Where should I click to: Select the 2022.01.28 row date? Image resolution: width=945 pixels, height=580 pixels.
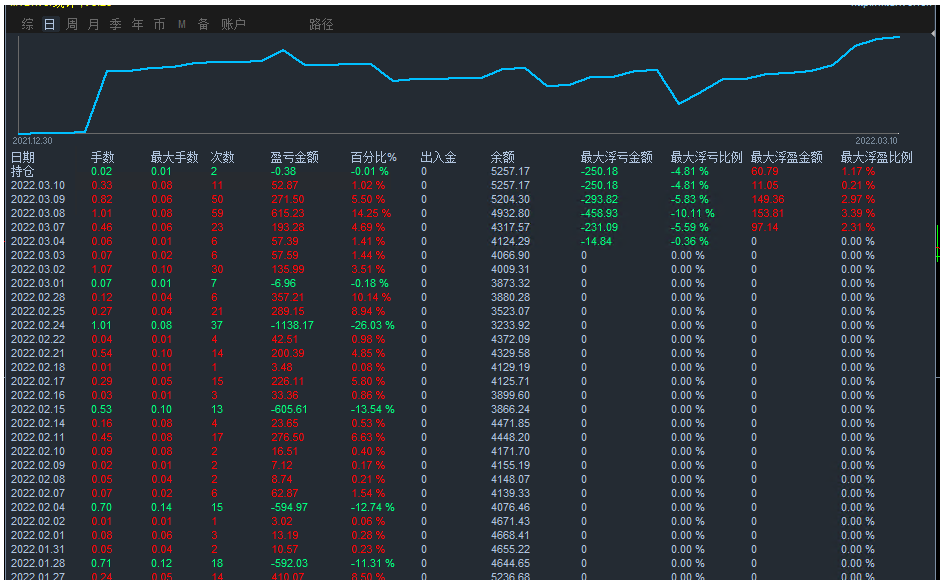click(37, 563)
